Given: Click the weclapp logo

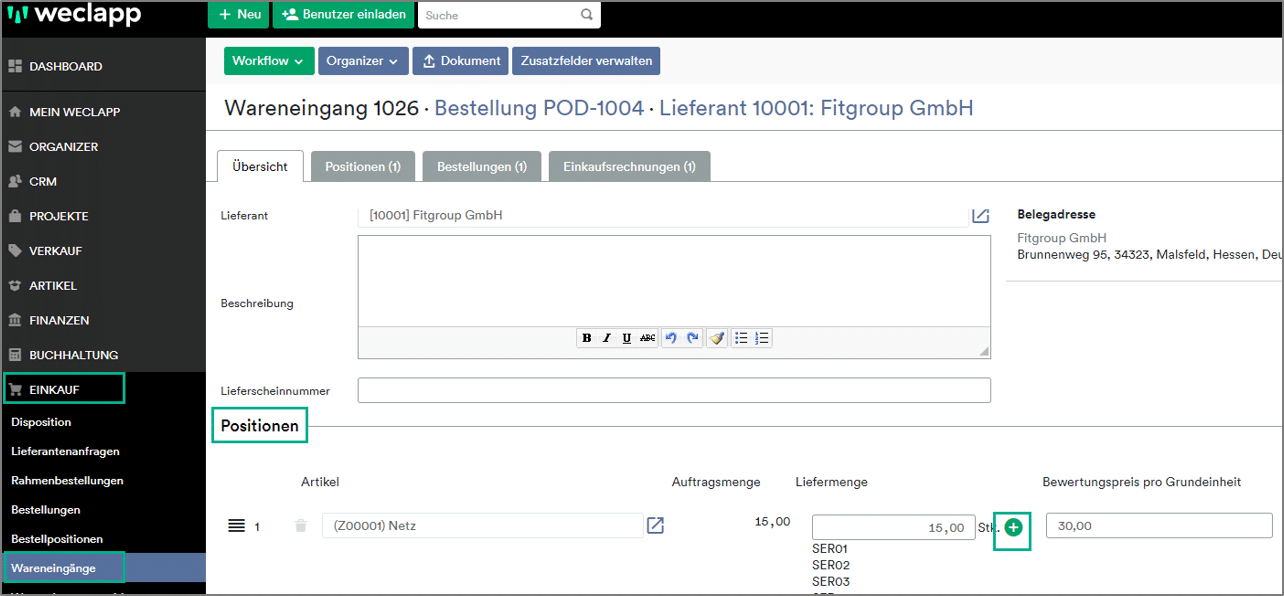Looking at the screenshot, I should (73, 15).
